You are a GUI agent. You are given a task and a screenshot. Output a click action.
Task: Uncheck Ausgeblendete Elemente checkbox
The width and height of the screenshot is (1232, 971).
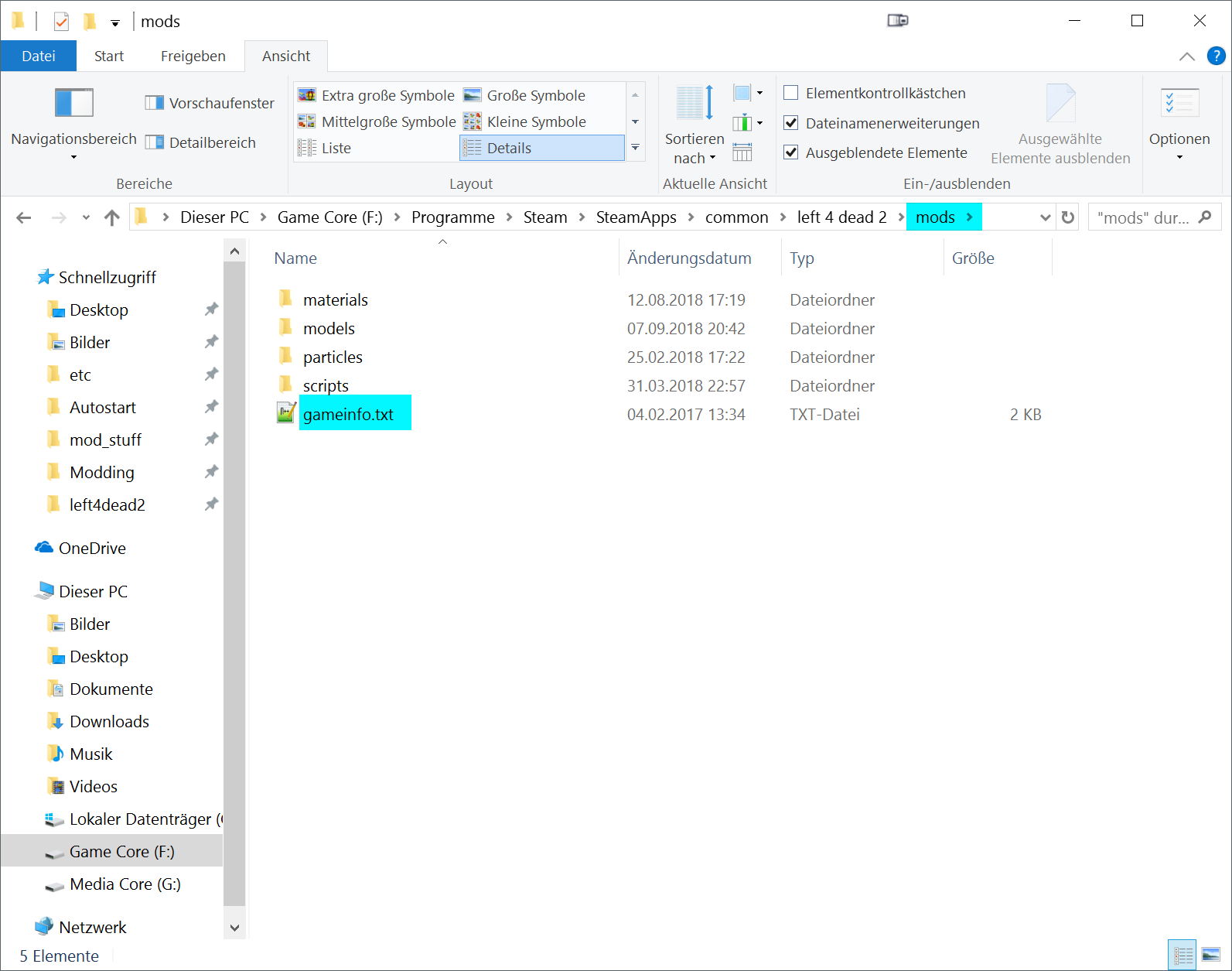coord(791,152)
